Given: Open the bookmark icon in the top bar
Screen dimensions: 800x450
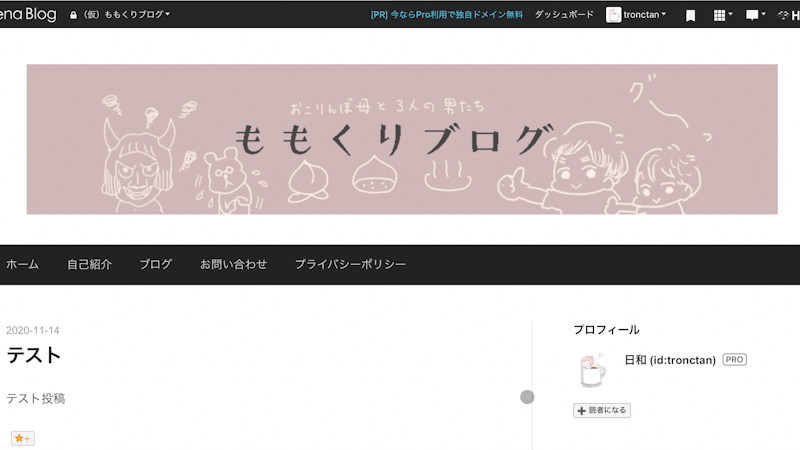Looking at the screenshot, I should click(690, 16).
